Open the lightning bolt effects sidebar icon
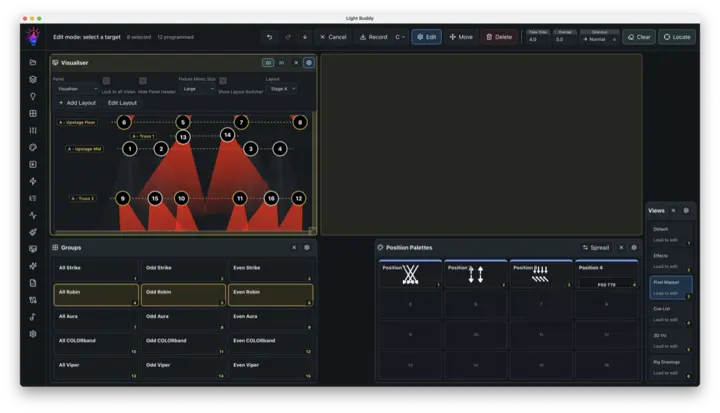 [33, 181]
